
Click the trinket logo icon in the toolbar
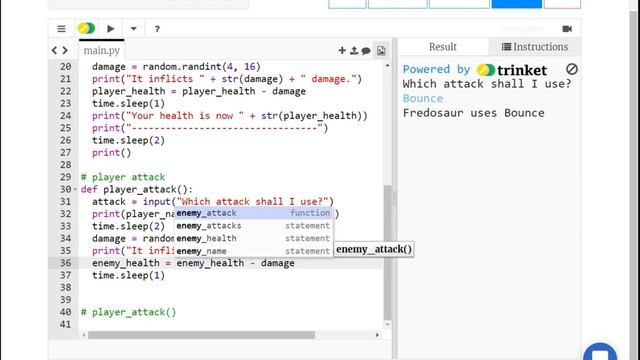tap(86, 29)
